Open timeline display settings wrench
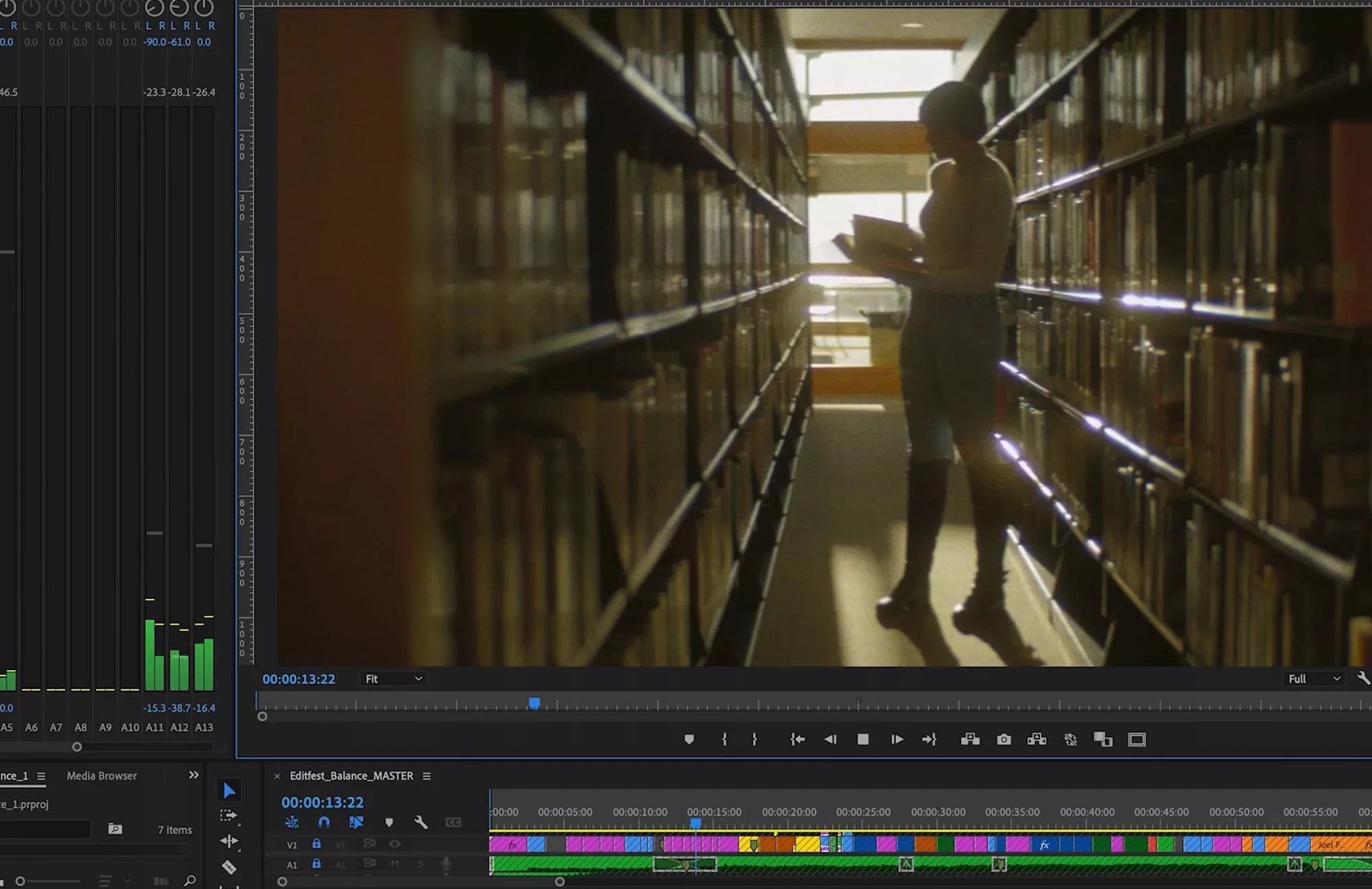 [x=421, y=822]
